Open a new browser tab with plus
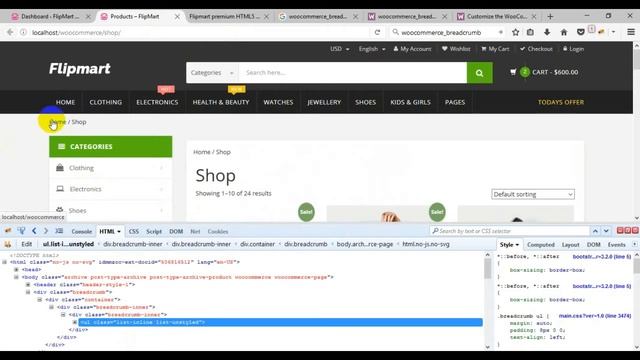Viewport: 640px width, 360px height. coord(550,16)
